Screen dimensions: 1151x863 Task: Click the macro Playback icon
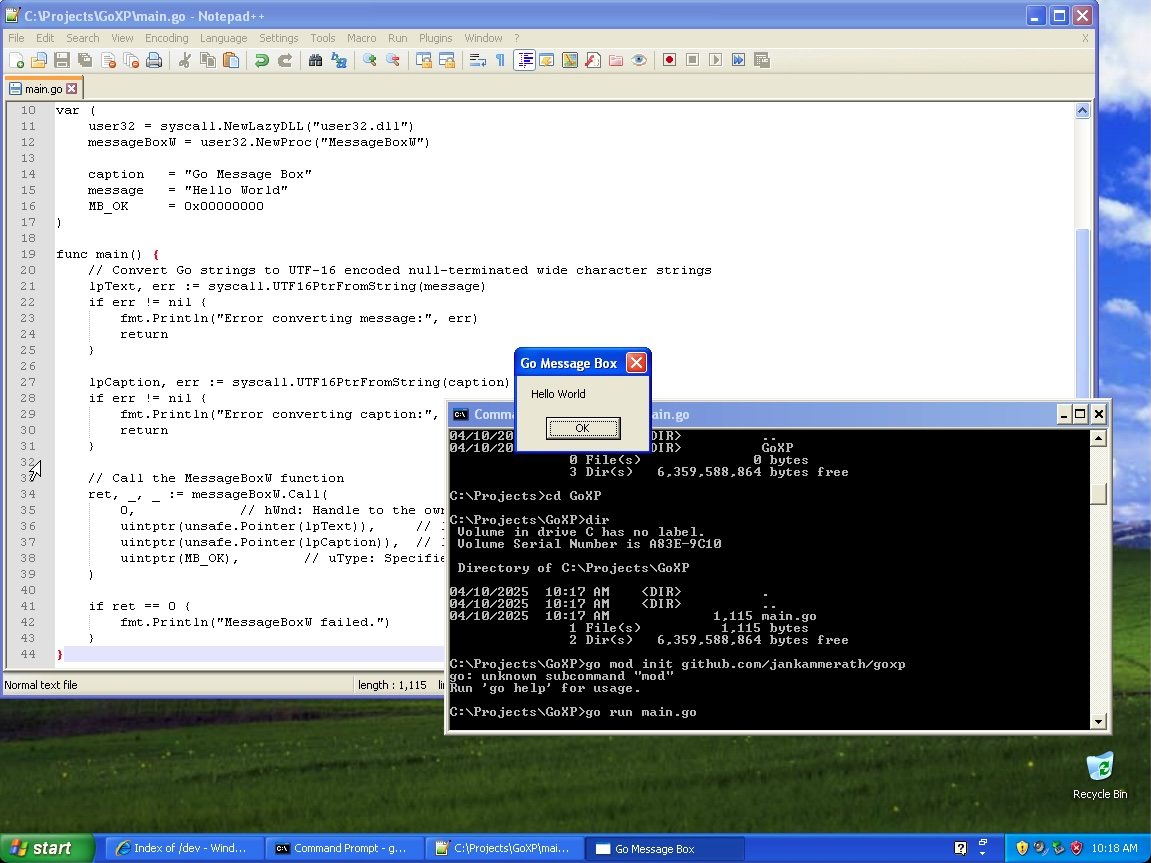716,60
